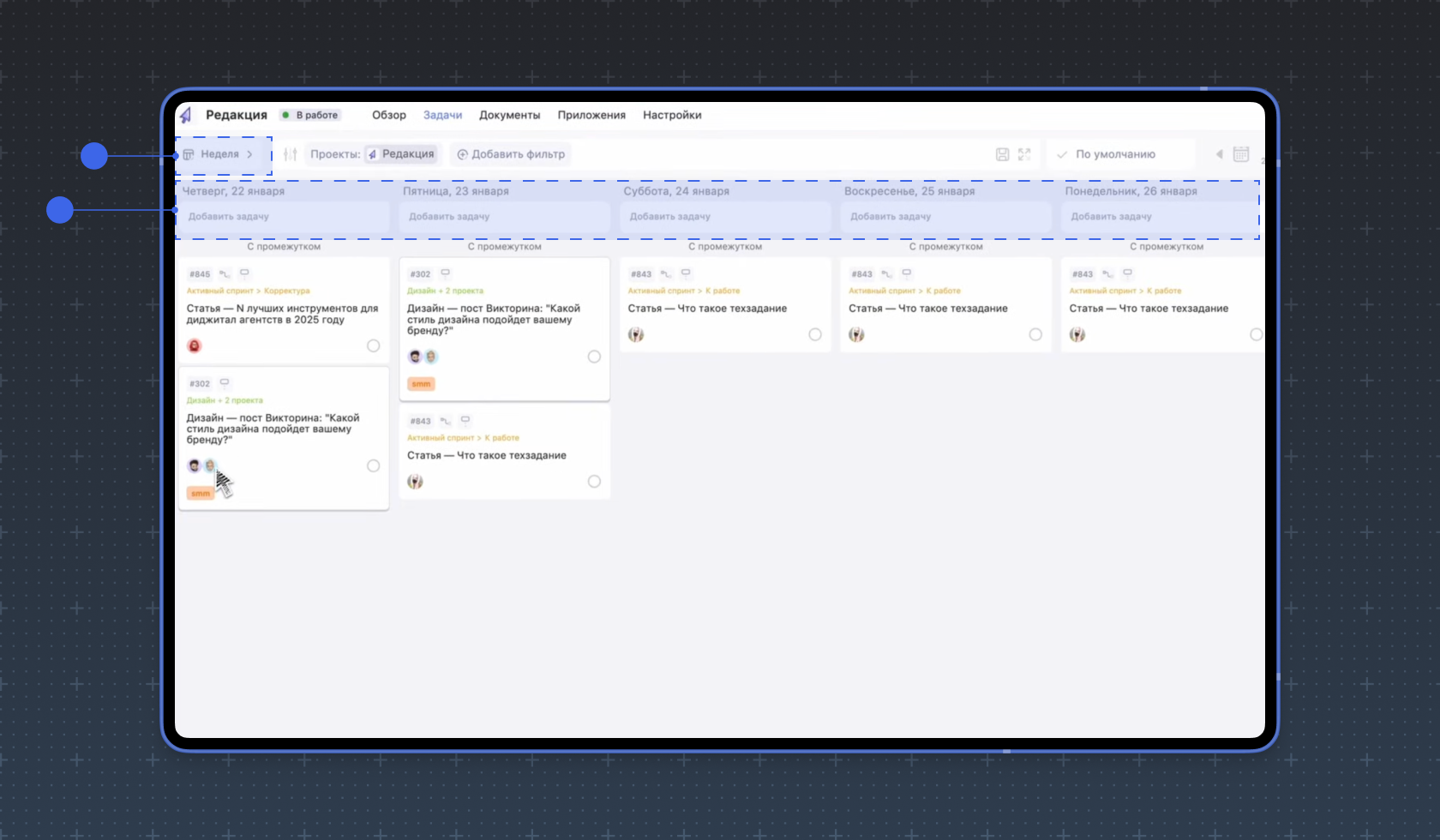The height and width of the screenshot is (840, 1440).
Task: Expand the Неделя view selector
Action: (x=219, y=154)
